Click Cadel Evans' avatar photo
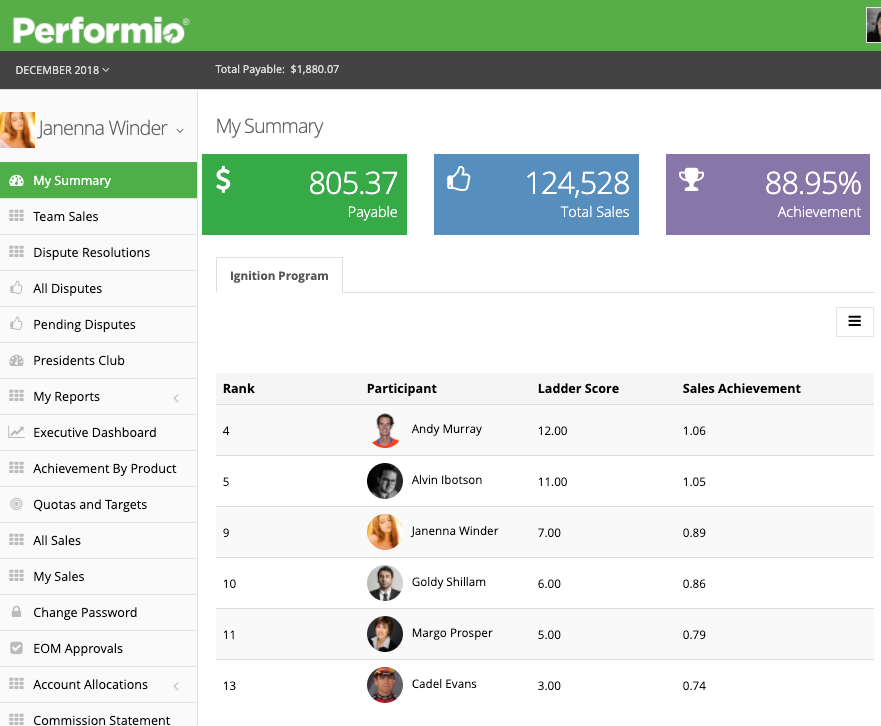The image size is (881, 726). 385,685
